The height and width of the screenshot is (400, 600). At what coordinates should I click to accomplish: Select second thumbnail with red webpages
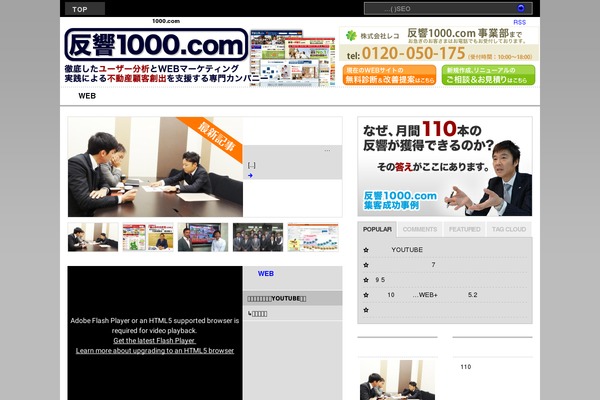pos(148,237)
